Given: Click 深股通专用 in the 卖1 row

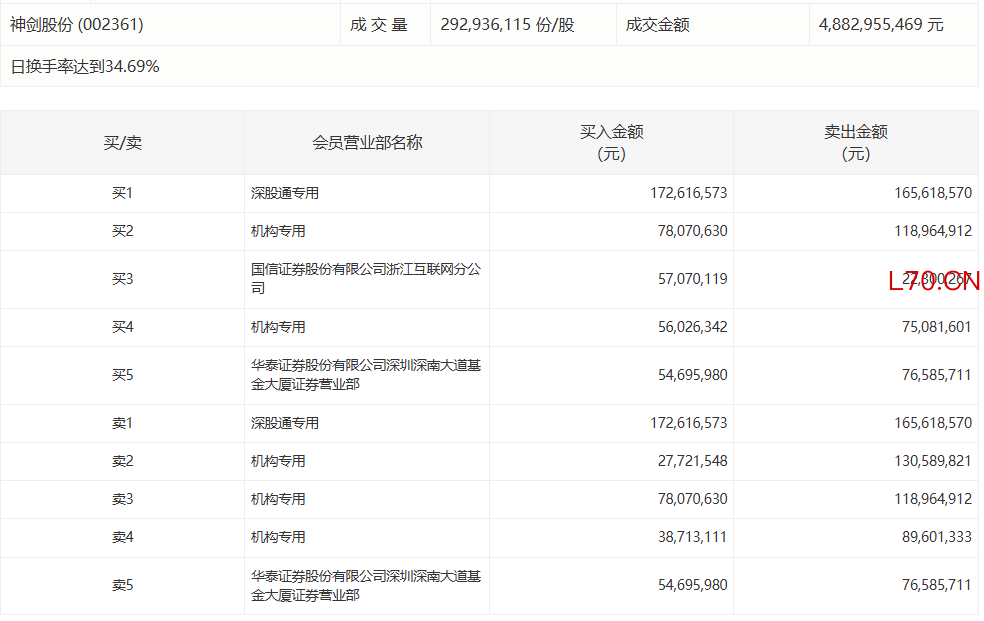Looking at the screenshot, I should coord(285,423).
